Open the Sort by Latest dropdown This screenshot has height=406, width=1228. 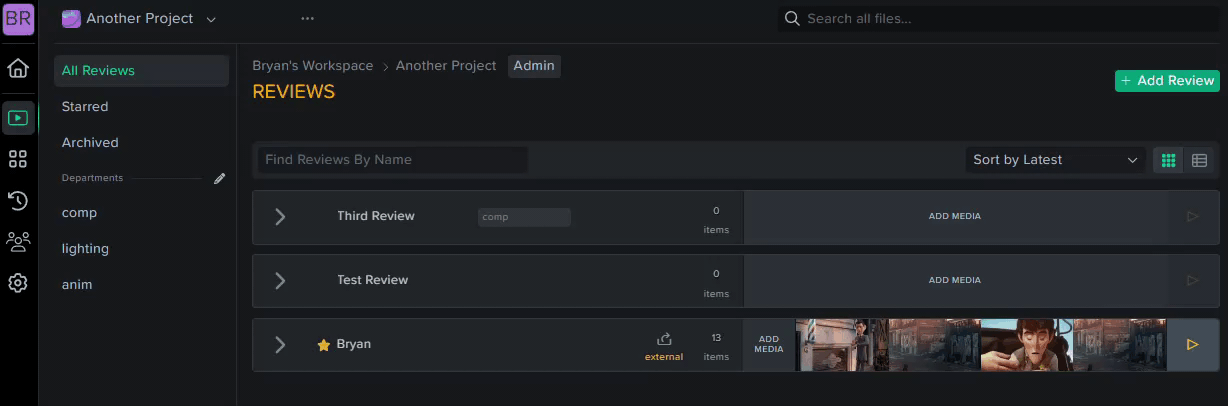click(x=1055, y=160)
